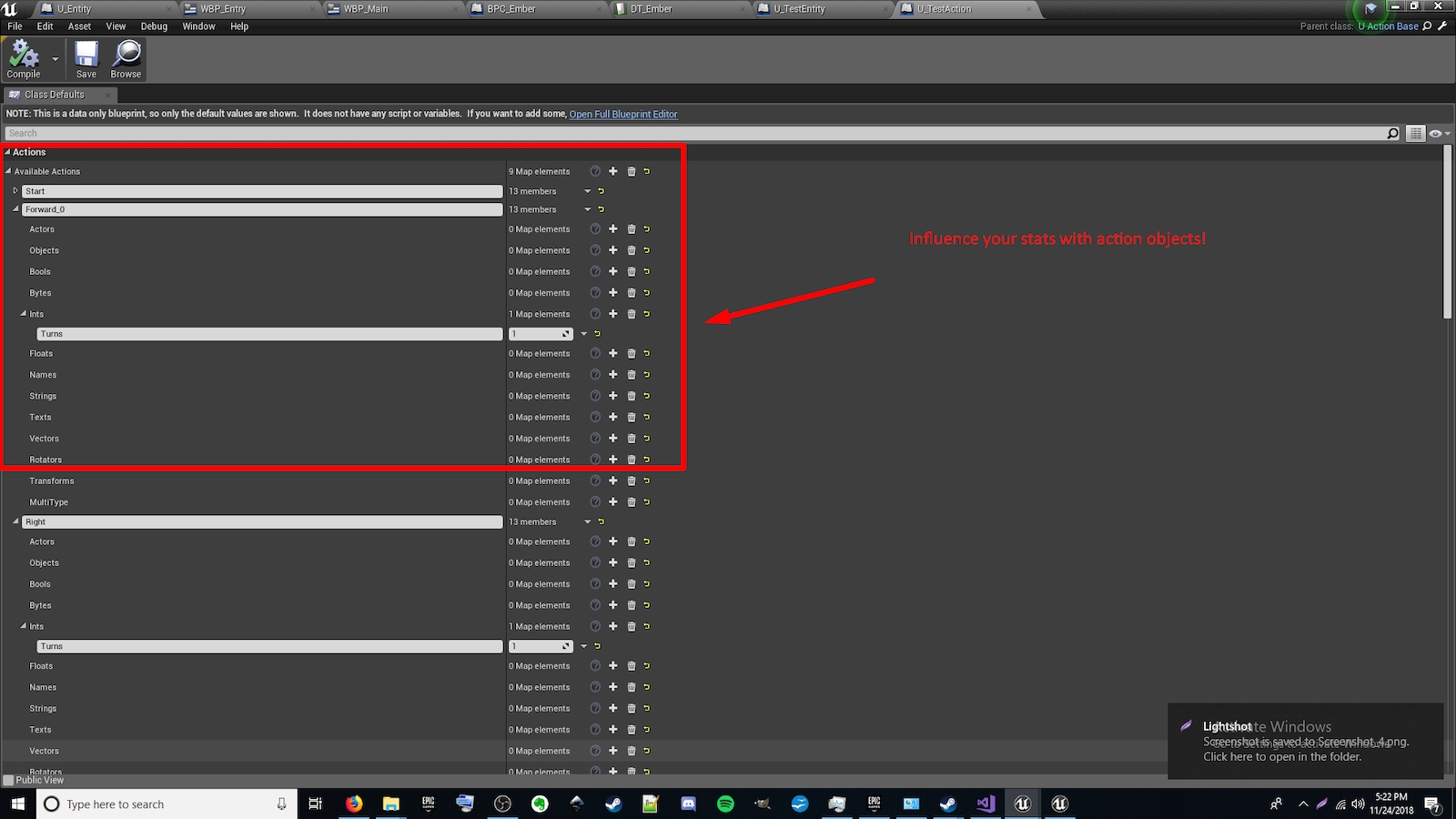1456x819 pixels.
Task: Enable the Public View checkbox
Action: point(7,780)
